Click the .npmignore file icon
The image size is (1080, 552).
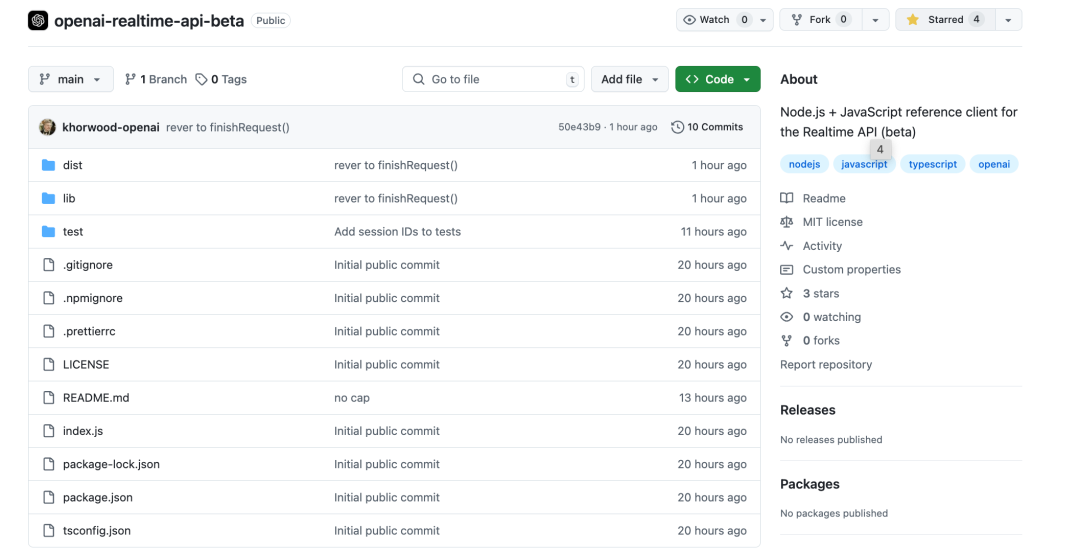coord(48,298)
